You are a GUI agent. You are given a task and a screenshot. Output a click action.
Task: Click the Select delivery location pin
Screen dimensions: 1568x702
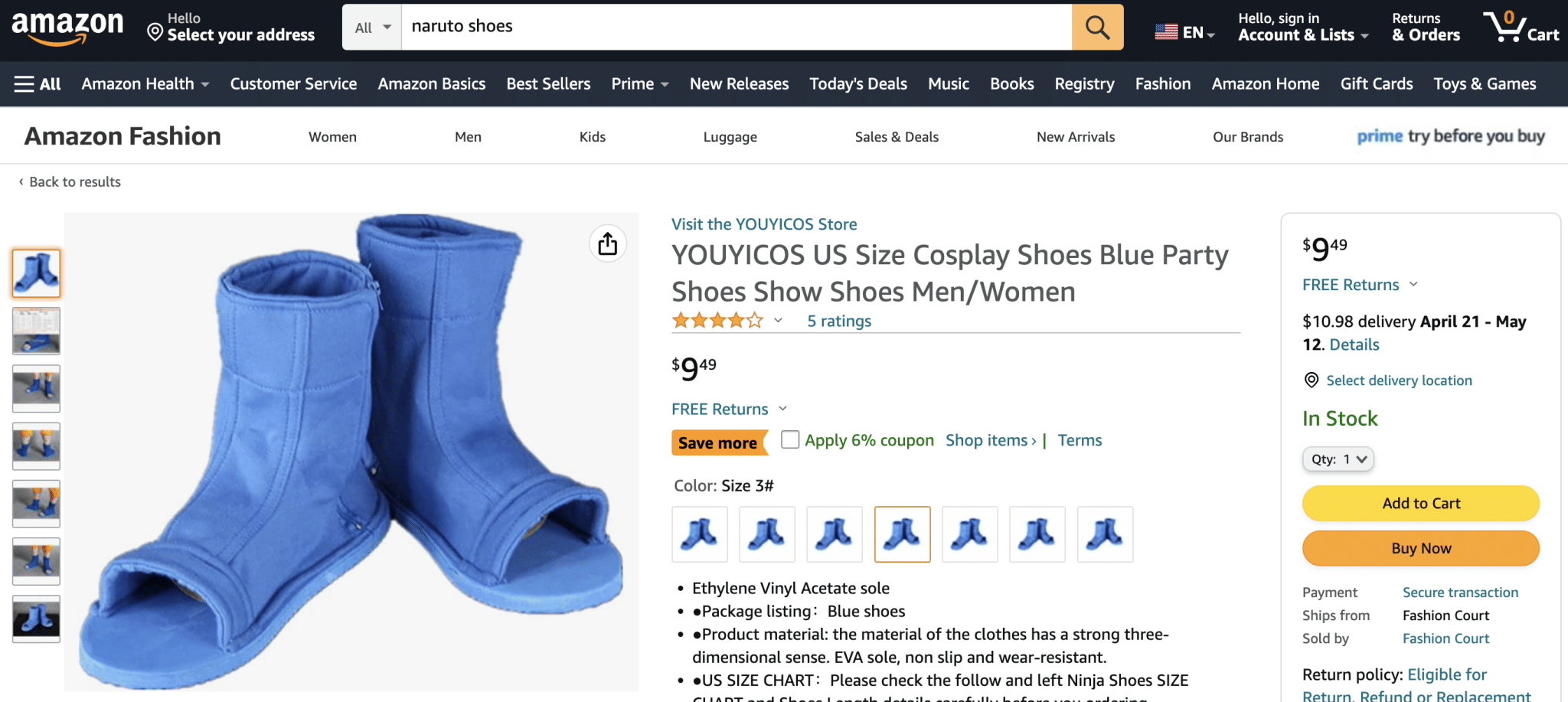1311,380
